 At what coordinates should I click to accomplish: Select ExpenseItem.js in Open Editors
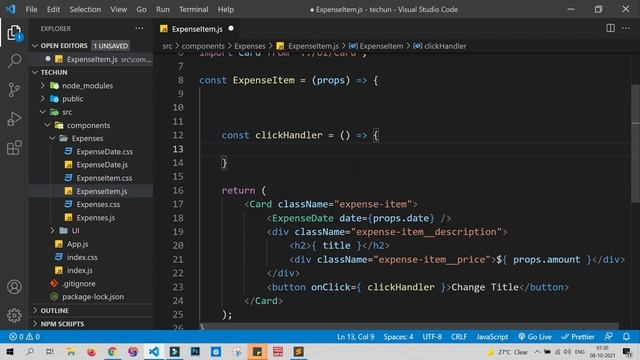(x=92, y=59)
